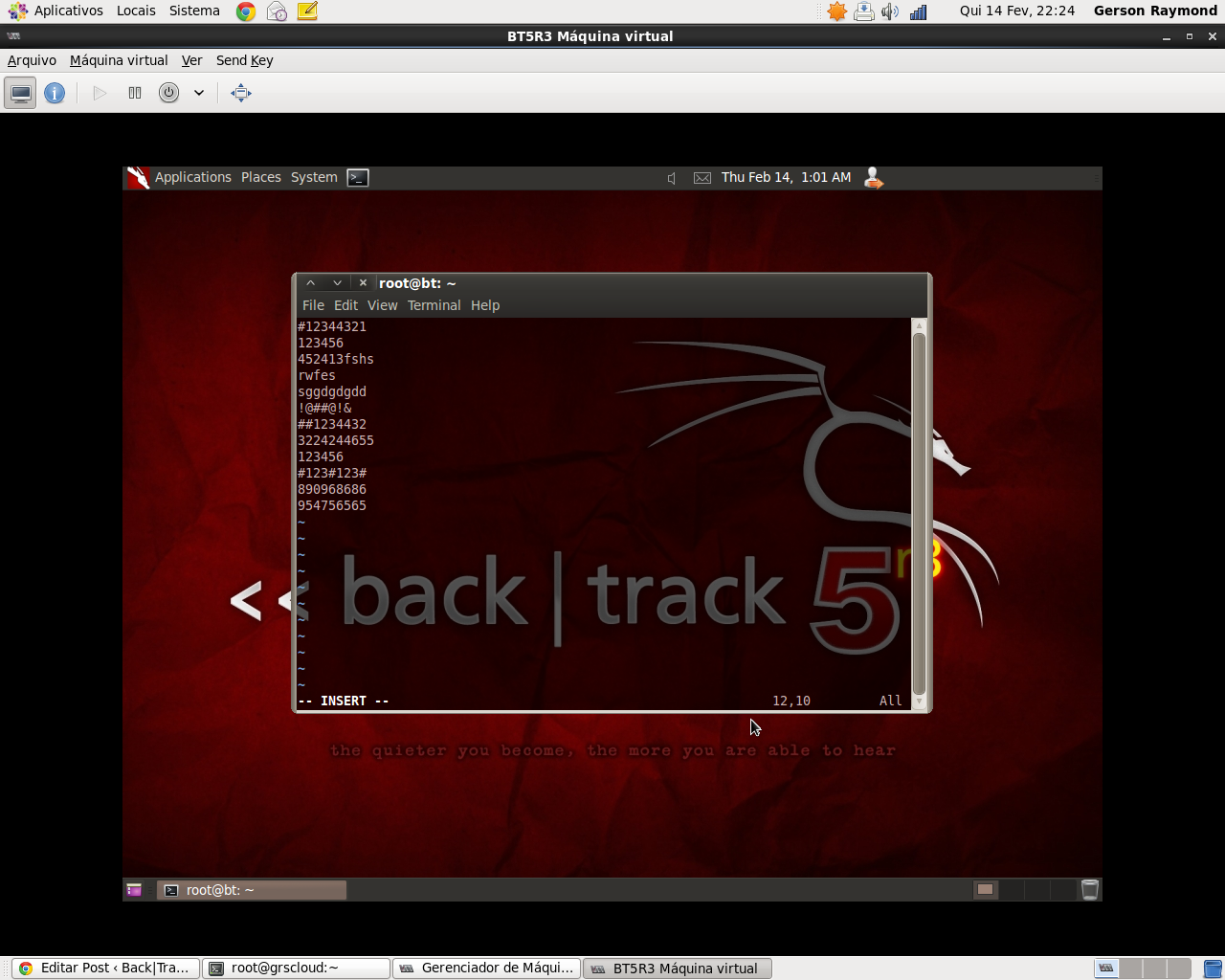Click the BackTrack logo icon in guest panel
This screenshot has height=980, width=1225.
(138, 177)
